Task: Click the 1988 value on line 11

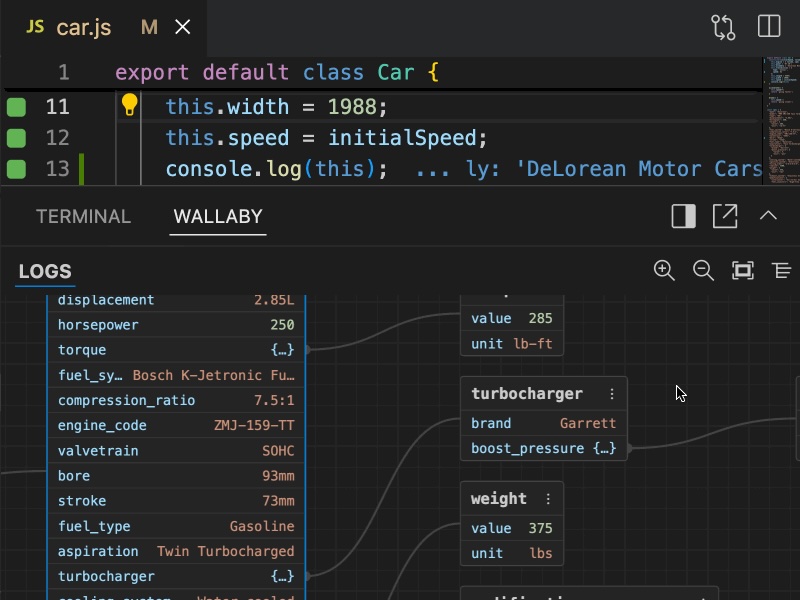Action: 352,107
